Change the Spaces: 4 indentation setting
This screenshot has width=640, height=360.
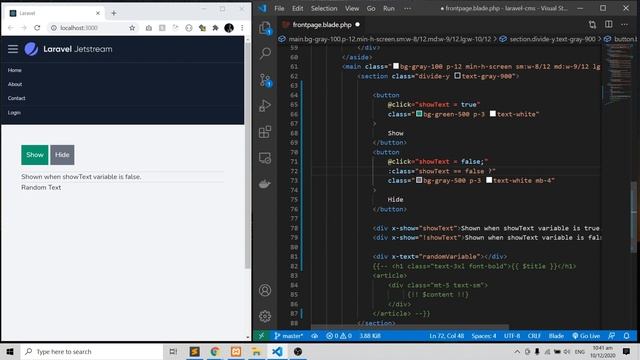click(484, 336)
